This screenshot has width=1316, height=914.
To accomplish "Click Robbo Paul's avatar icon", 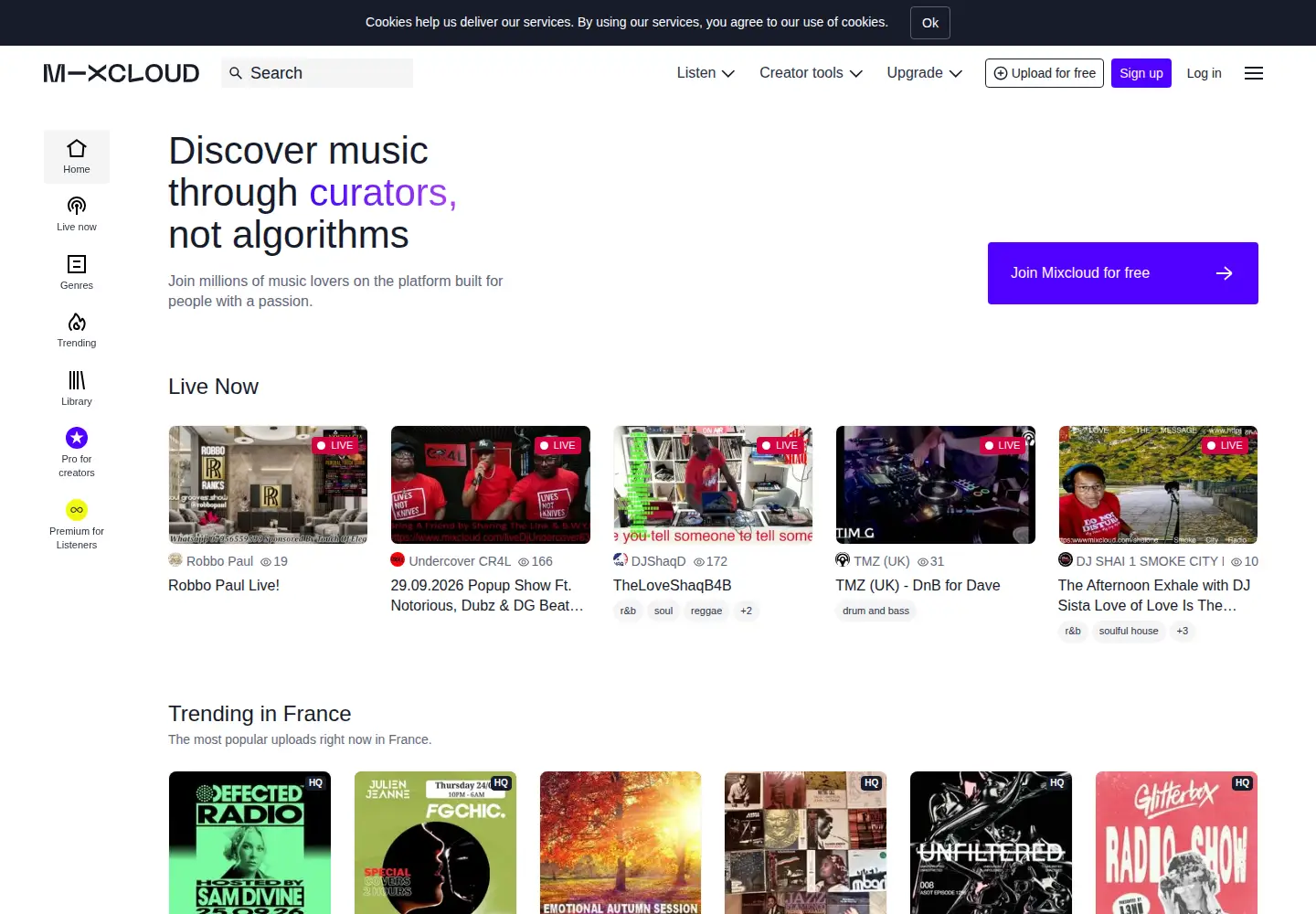I will tap(175, 560).
